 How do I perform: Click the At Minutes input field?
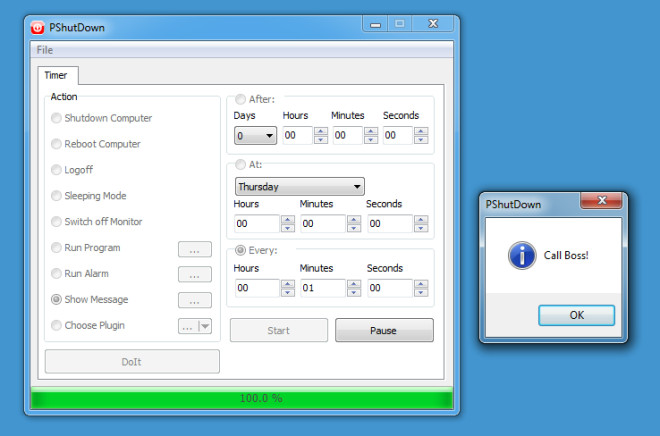coord(323,223)
